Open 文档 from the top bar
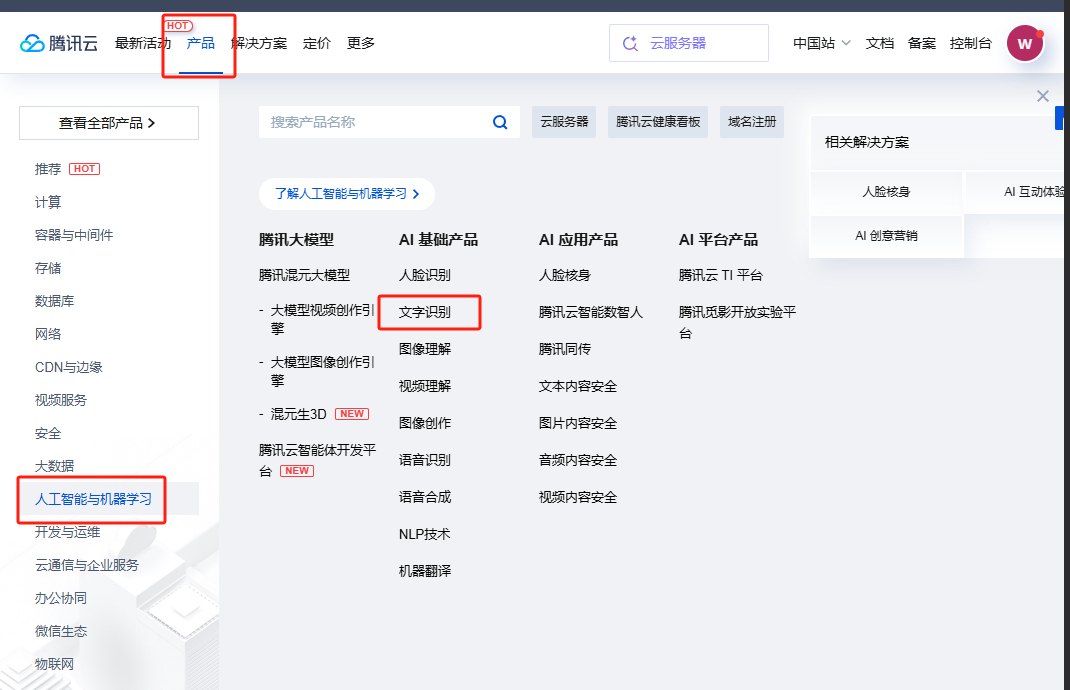1070x690 pixels. click(x=880, y=43)
